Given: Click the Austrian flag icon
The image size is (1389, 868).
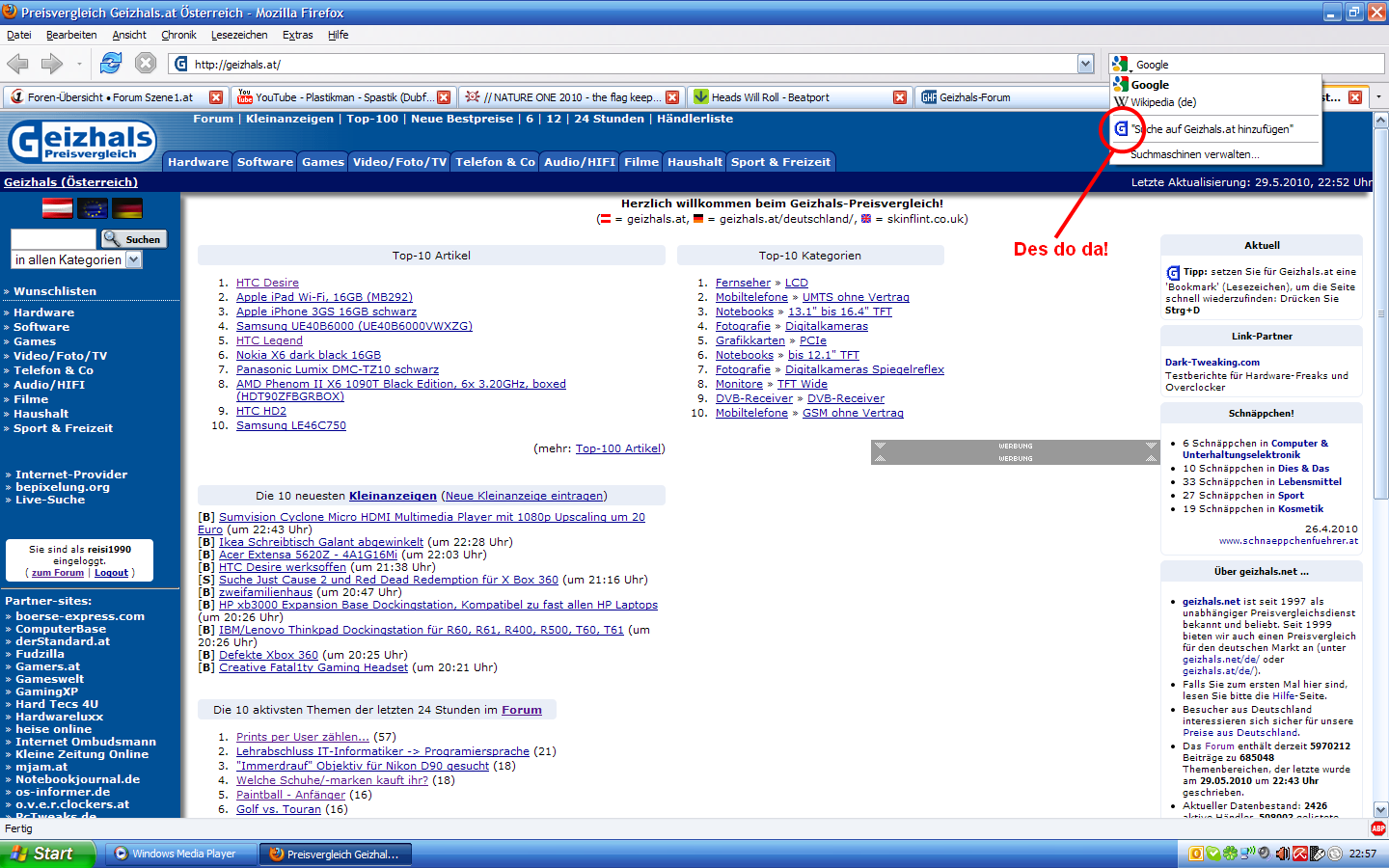Looking at the screenshot, I should pos(58,208).
